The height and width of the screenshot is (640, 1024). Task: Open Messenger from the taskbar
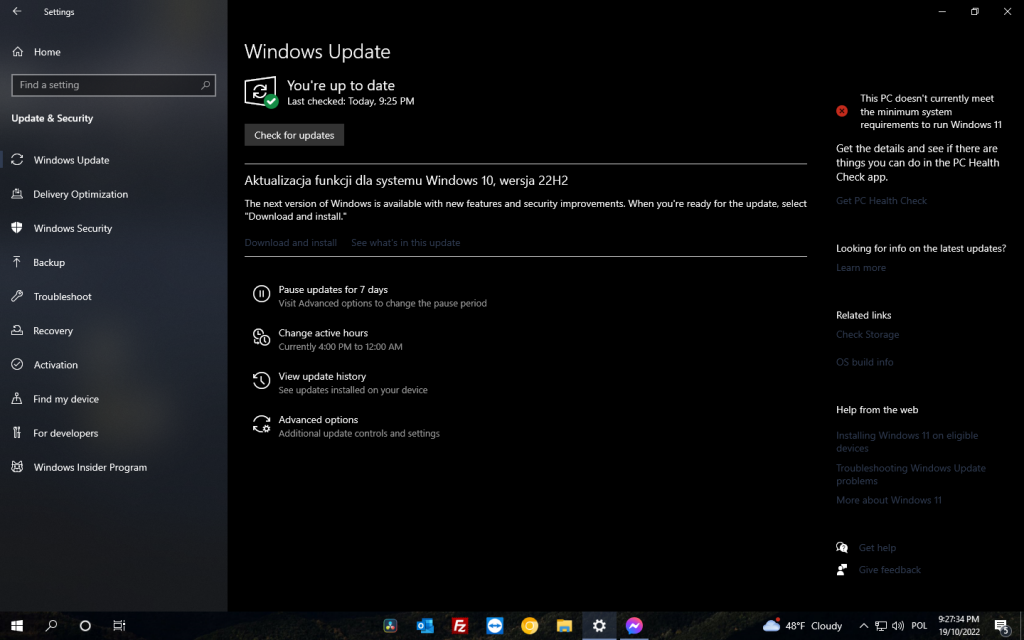tap(634, 625)
